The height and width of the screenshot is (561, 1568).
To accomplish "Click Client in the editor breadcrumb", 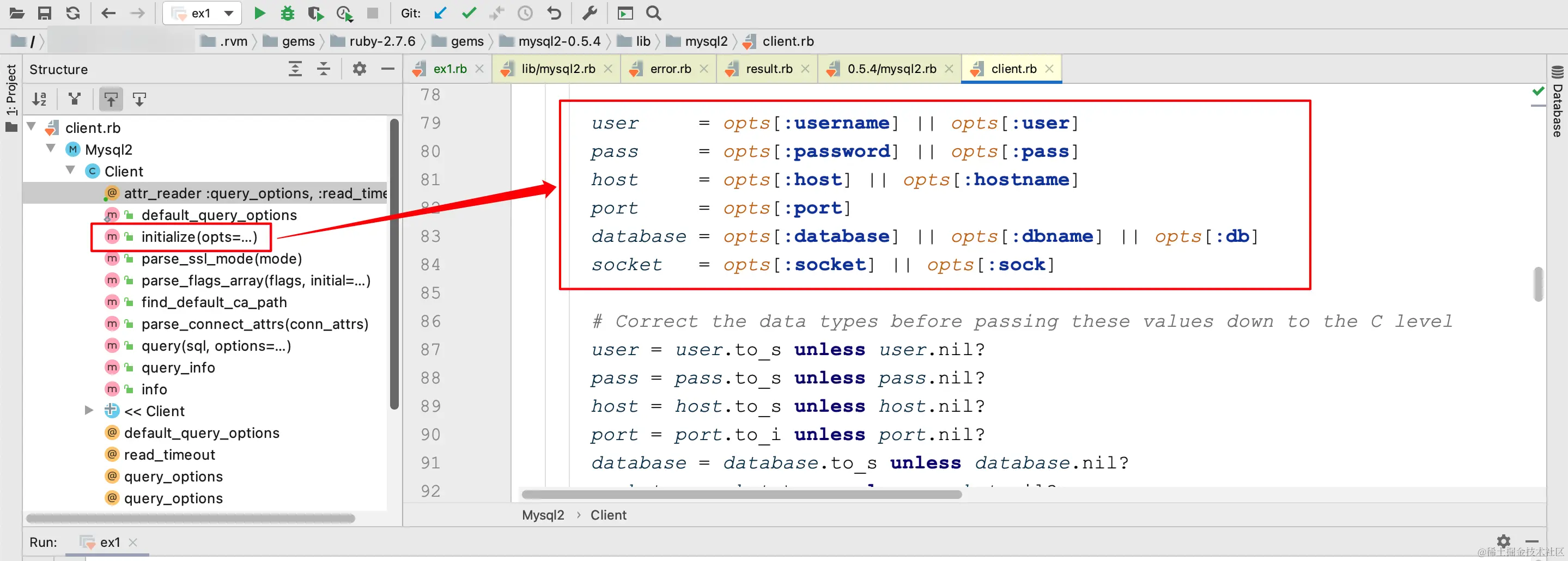I will click(x=608, y=515).
